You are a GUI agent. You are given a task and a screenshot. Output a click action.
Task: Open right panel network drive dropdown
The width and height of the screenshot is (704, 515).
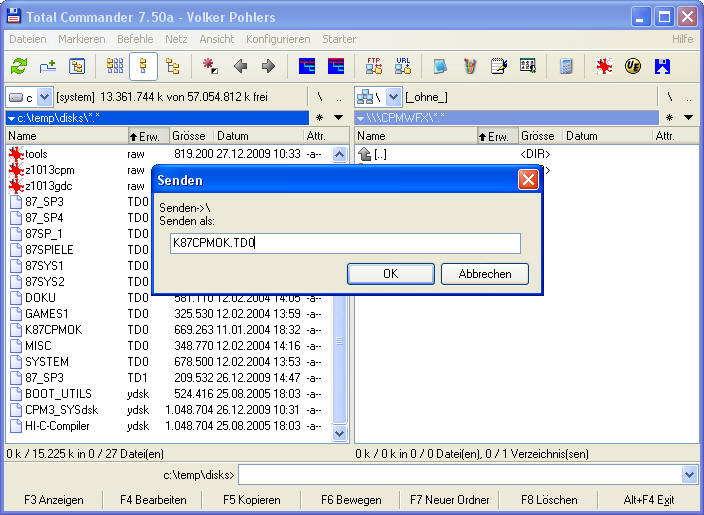(378, 97)
